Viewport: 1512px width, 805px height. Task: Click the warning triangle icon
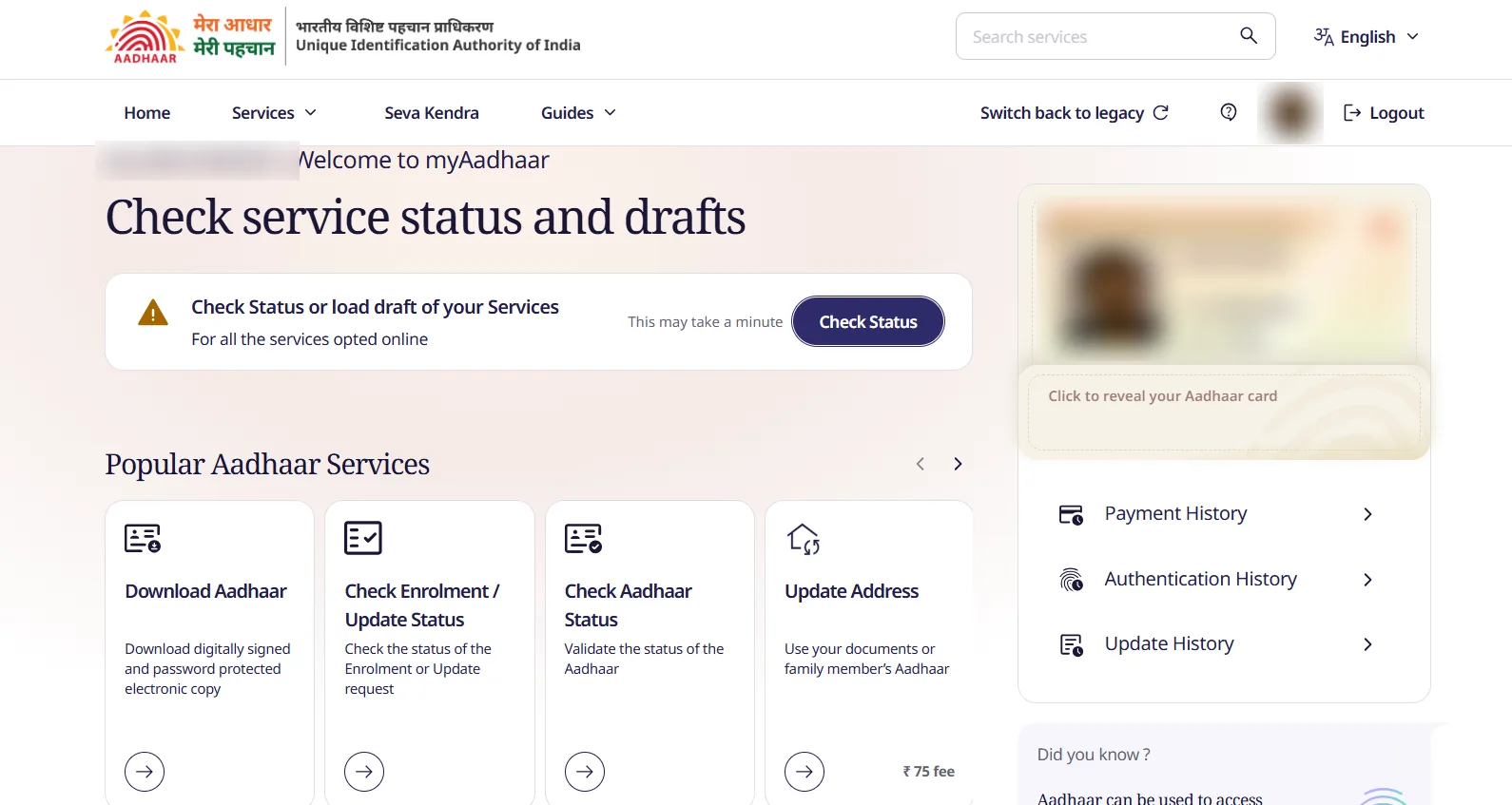[x=153, y=313]
